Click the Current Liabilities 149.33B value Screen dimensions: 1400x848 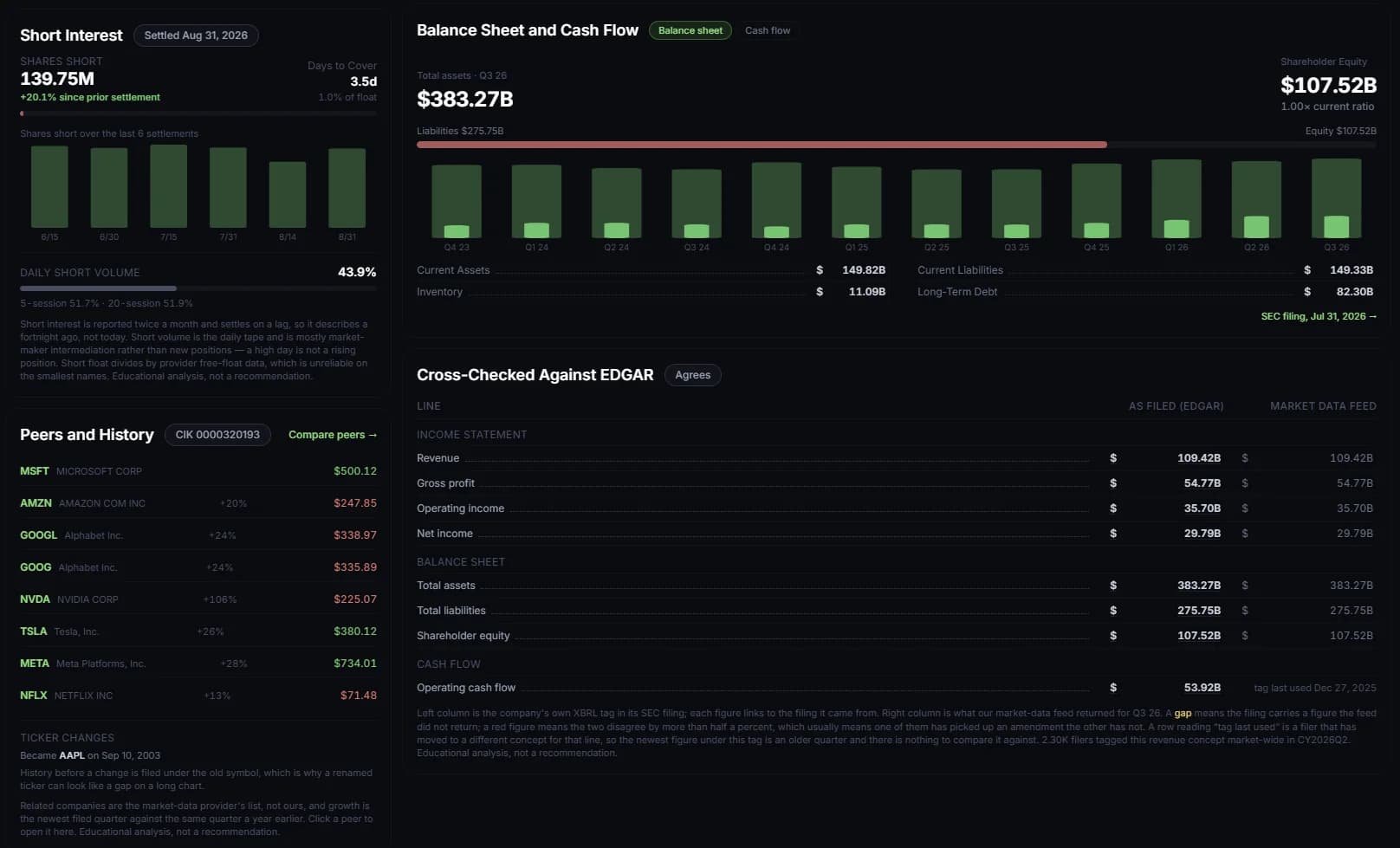1351,270
